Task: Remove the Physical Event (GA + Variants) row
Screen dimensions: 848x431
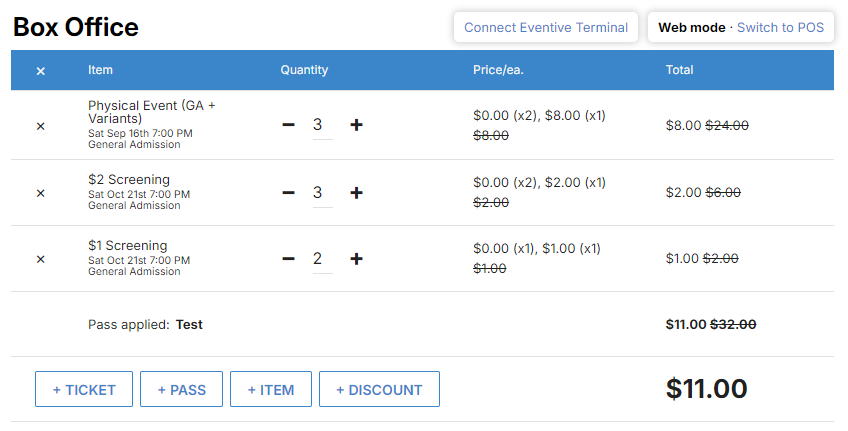Action: tap(41, 126)
